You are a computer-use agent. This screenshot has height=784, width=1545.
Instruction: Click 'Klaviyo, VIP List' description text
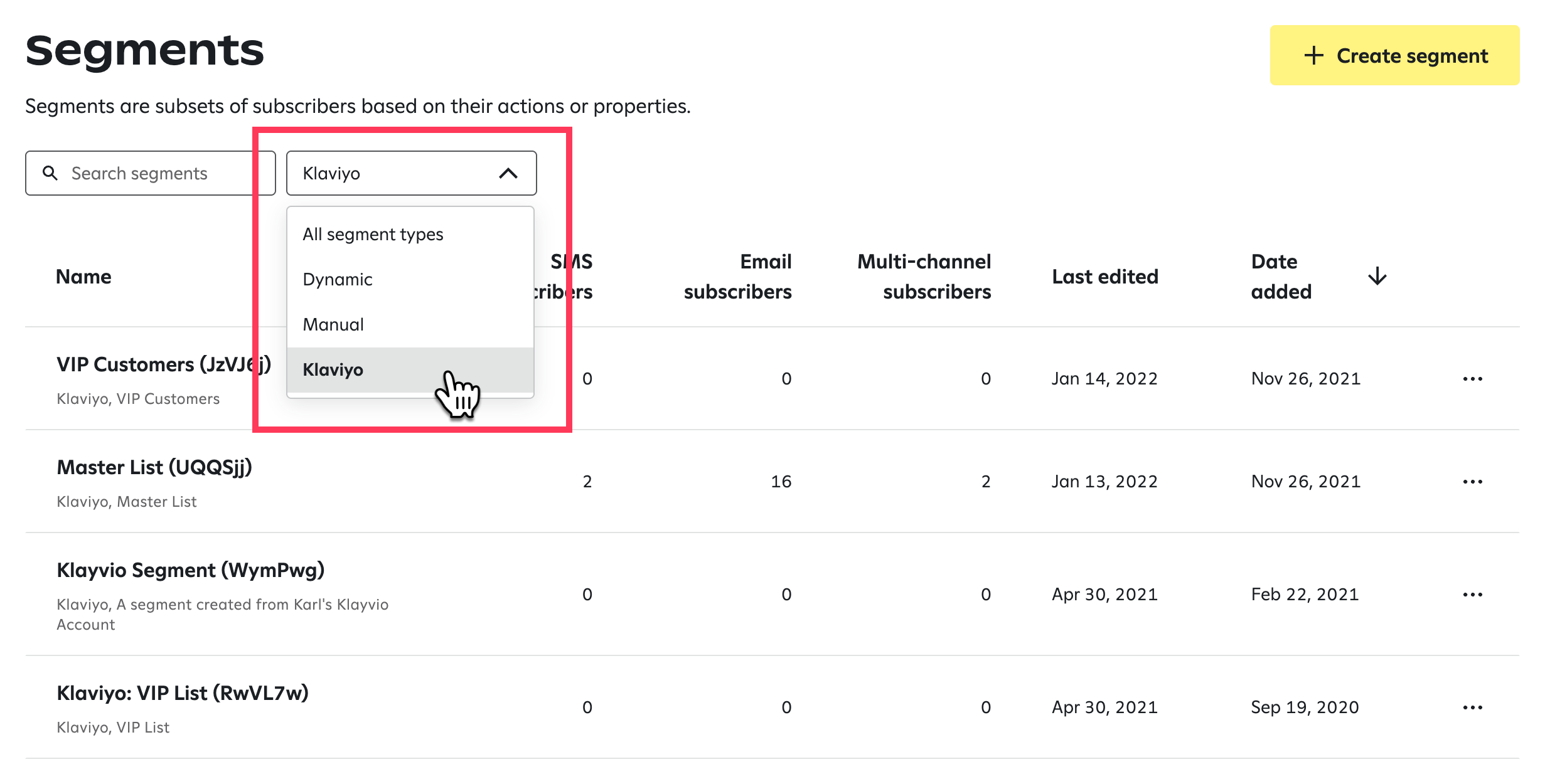tap(113, 728)
